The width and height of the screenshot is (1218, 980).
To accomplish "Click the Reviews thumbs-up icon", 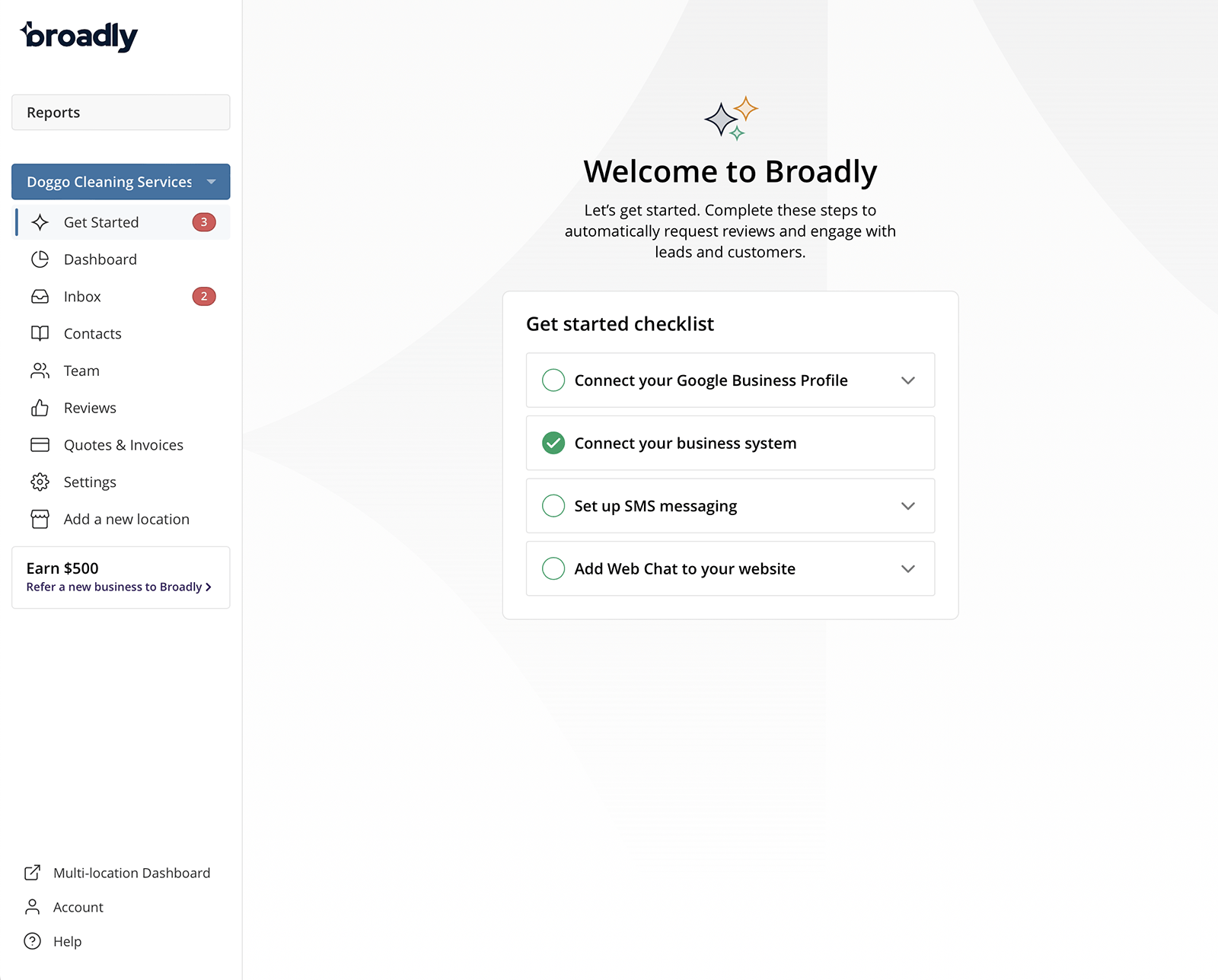I will (40, 408).
